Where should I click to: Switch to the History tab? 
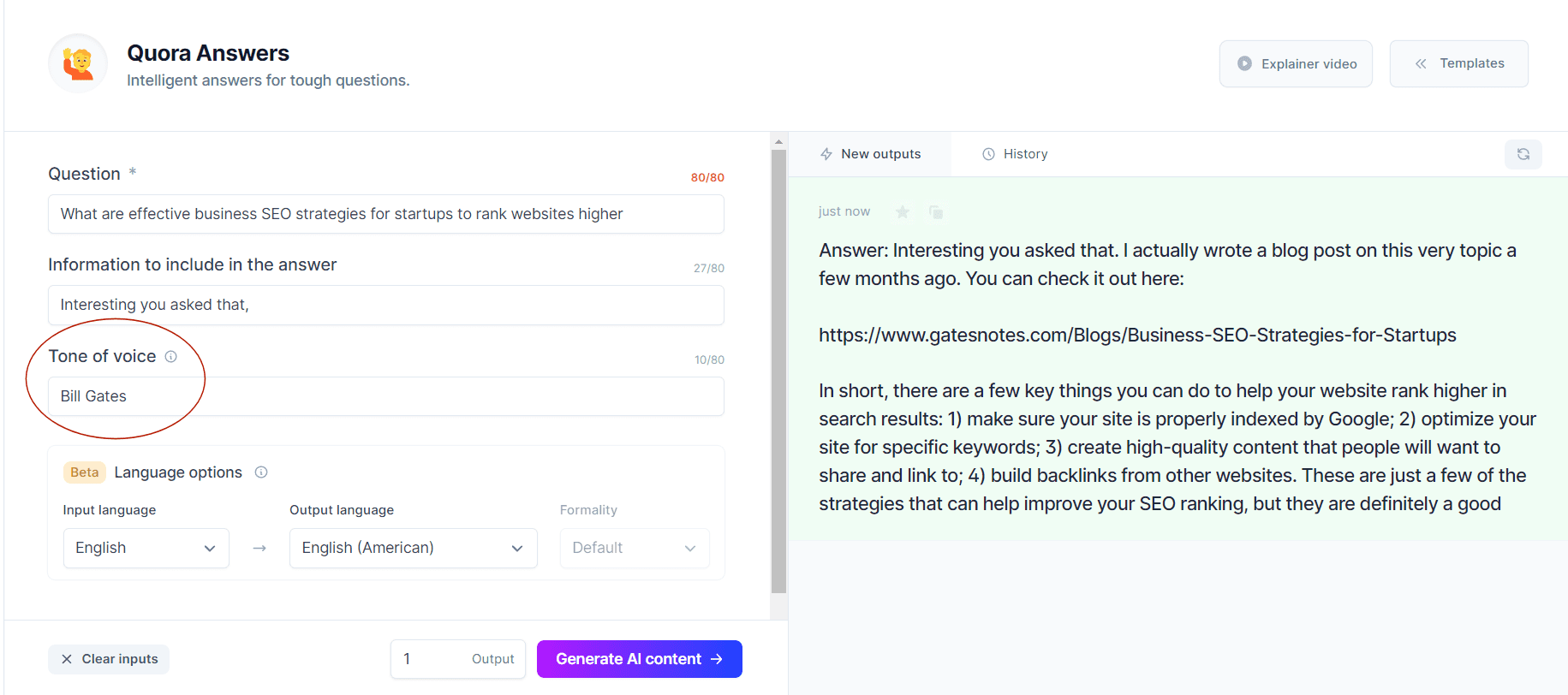click(x=1015, y=154)
